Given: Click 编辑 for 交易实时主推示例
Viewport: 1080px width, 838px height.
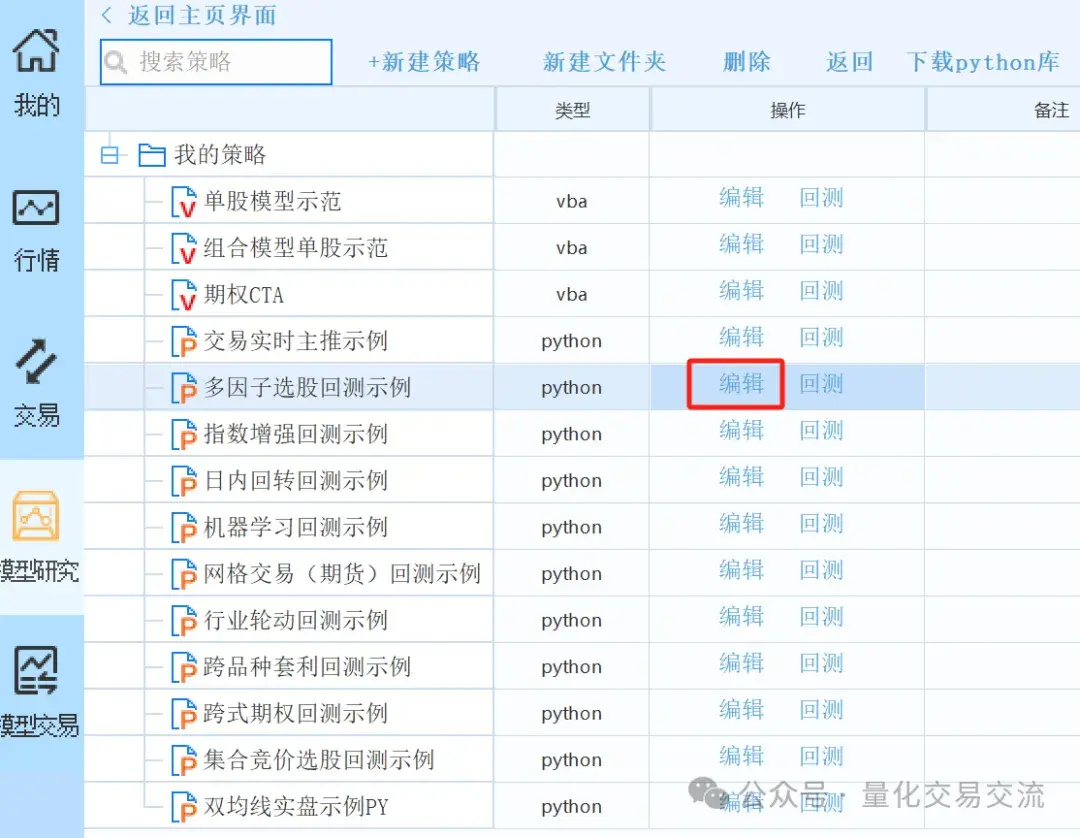Looking at the screenshot, I should tap(741, 337).
